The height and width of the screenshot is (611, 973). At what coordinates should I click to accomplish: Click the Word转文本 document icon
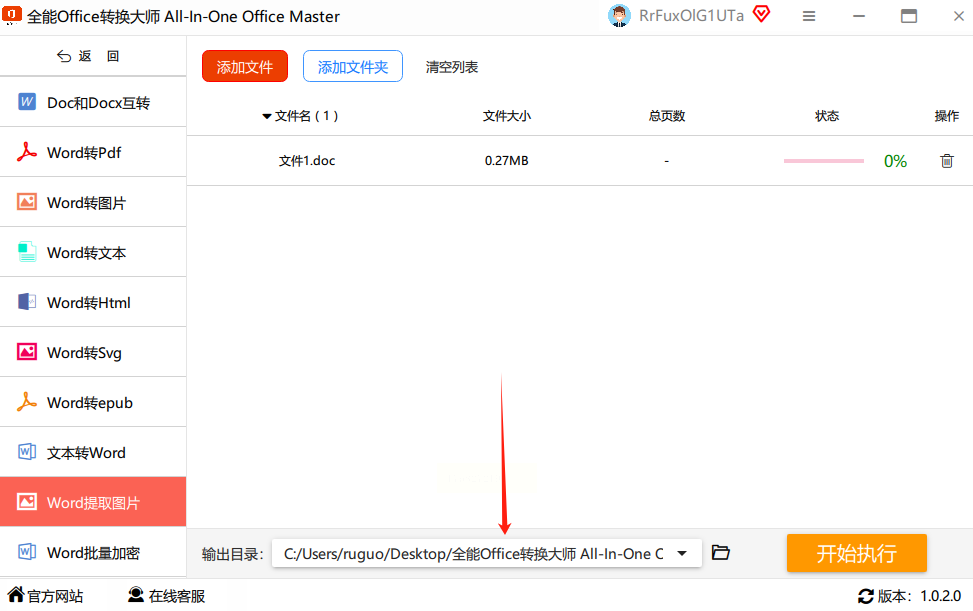pyautogui.click(x=27, y=252)
